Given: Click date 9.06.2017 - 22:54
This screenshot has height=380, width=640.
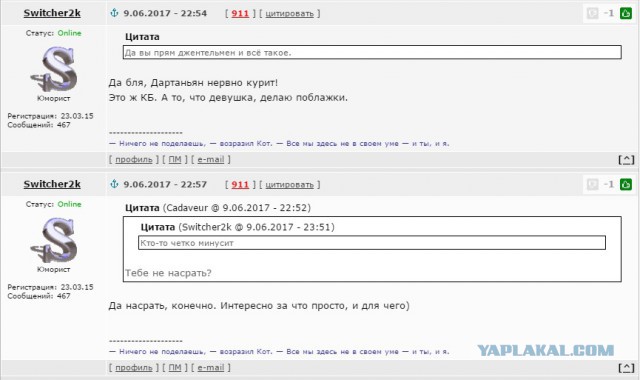Looking at the screenshot, I should point(165,13).
